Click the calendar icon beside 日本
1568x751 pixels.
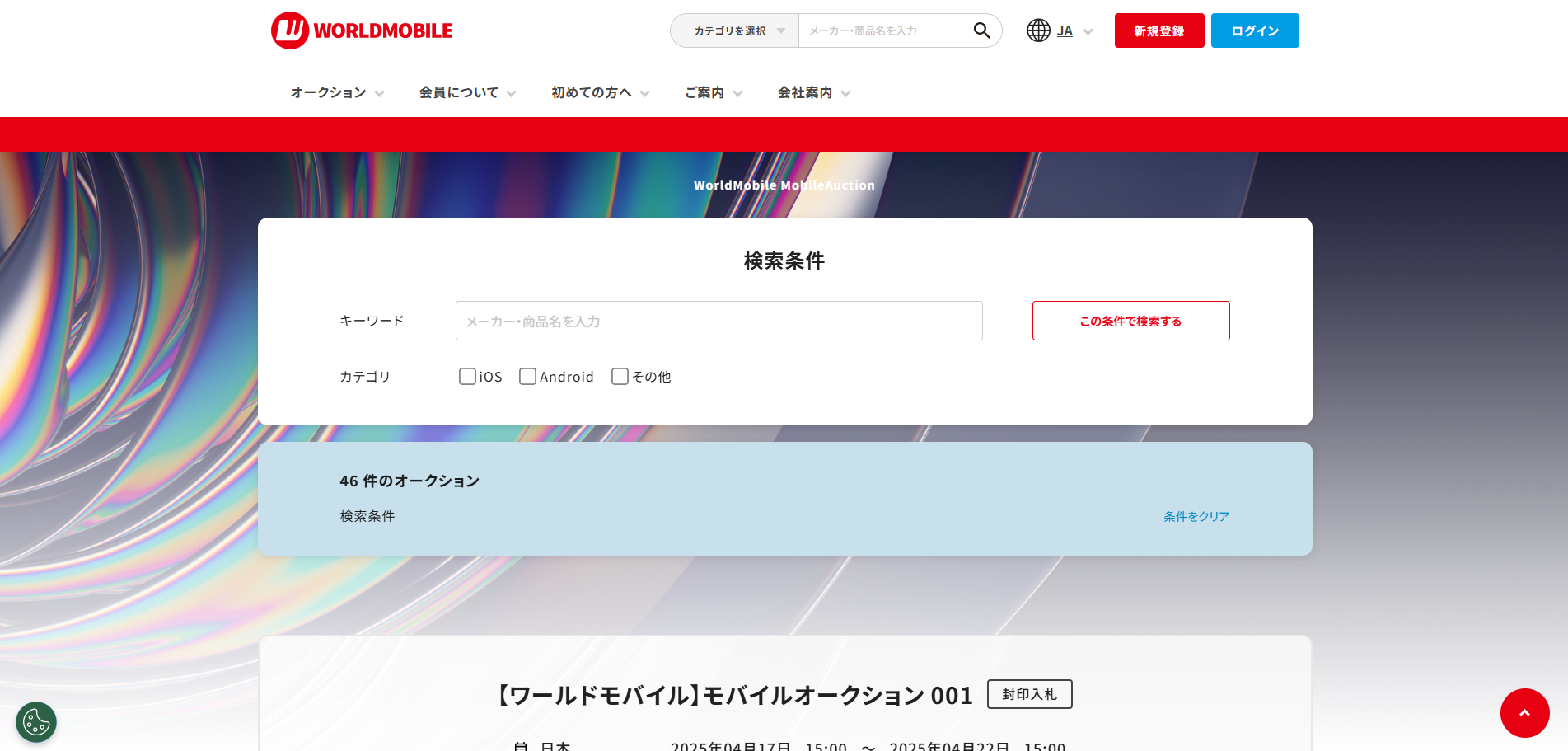(522, 746)
